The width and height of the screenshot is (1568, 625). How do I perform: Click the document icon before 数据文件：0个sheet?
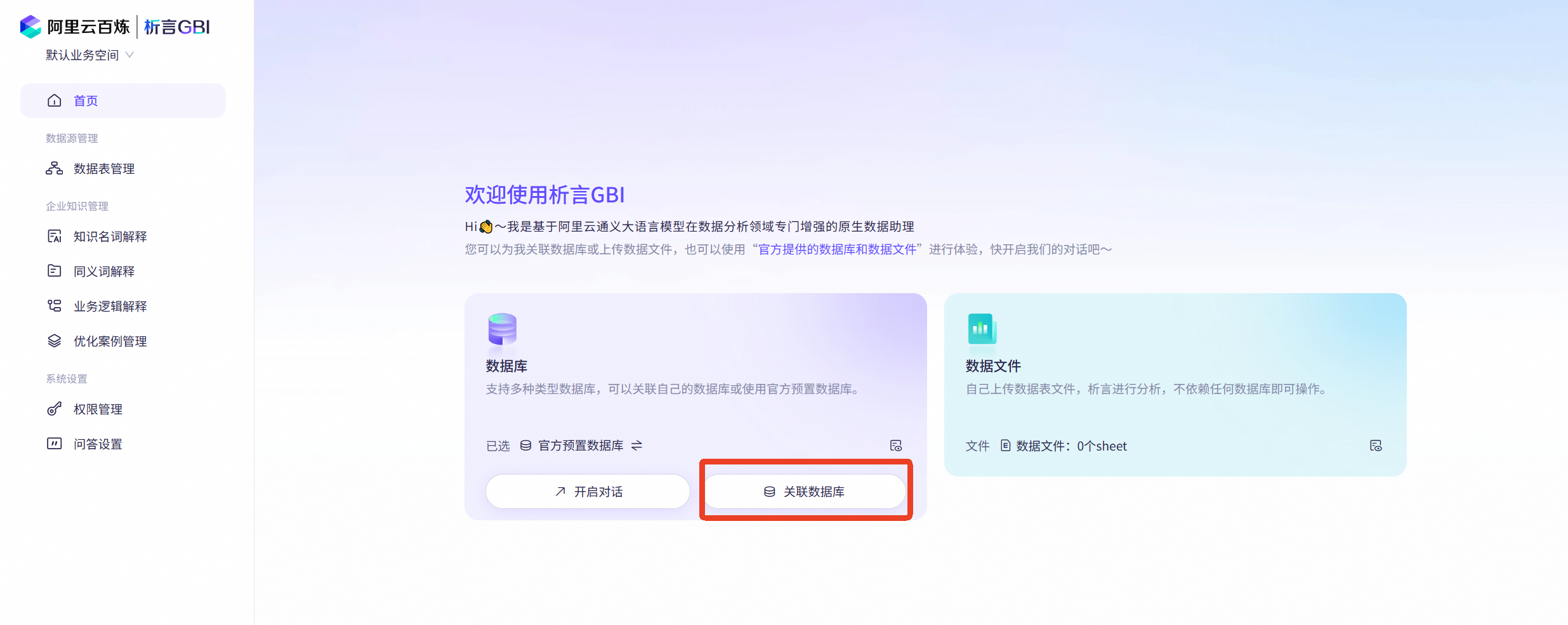[x=1005, y=445]
